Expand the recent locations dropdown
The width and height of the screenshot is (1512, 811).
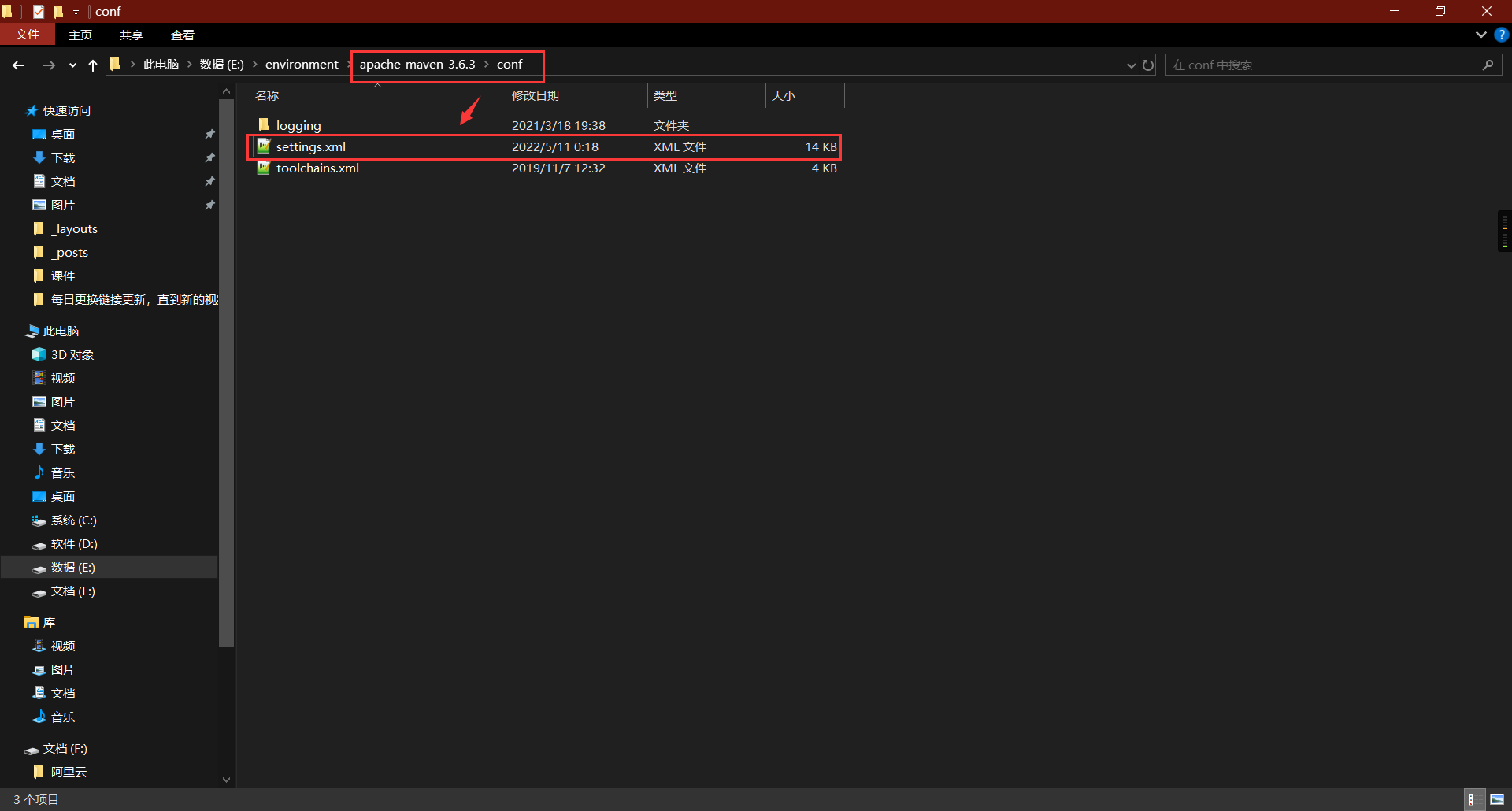tap(72, 65)
